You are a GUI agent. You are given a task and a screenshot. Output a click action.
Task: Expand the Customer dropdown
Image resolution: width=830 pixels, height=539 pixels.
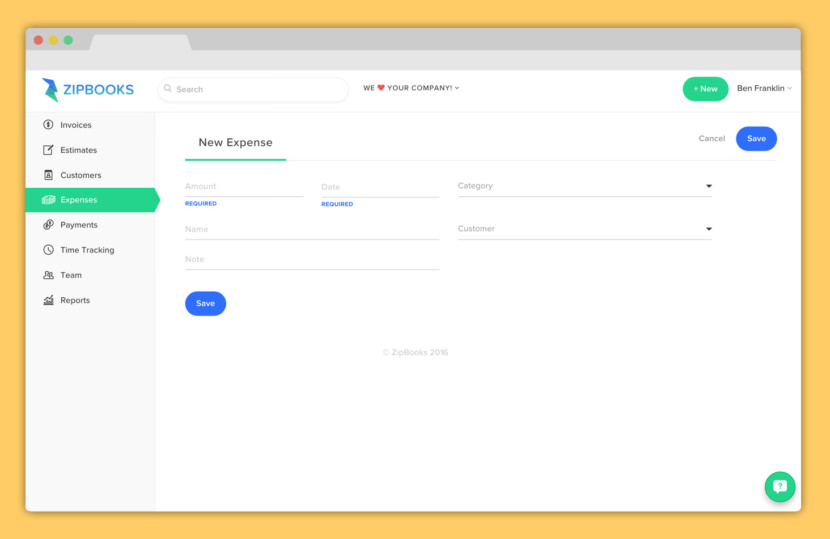pos(584,229)
